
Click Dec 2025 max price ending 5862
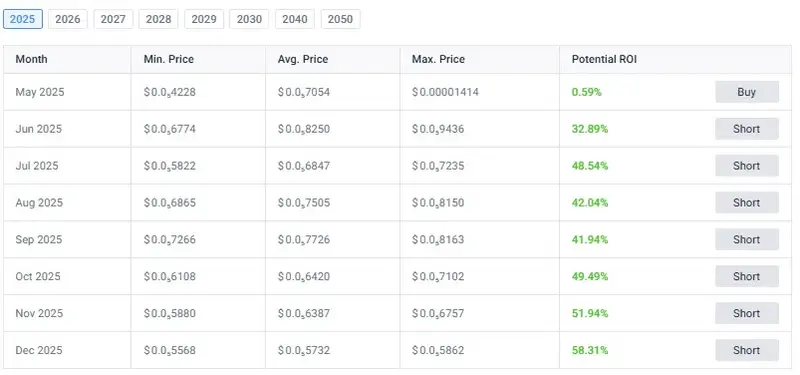[x=438, y=350]
